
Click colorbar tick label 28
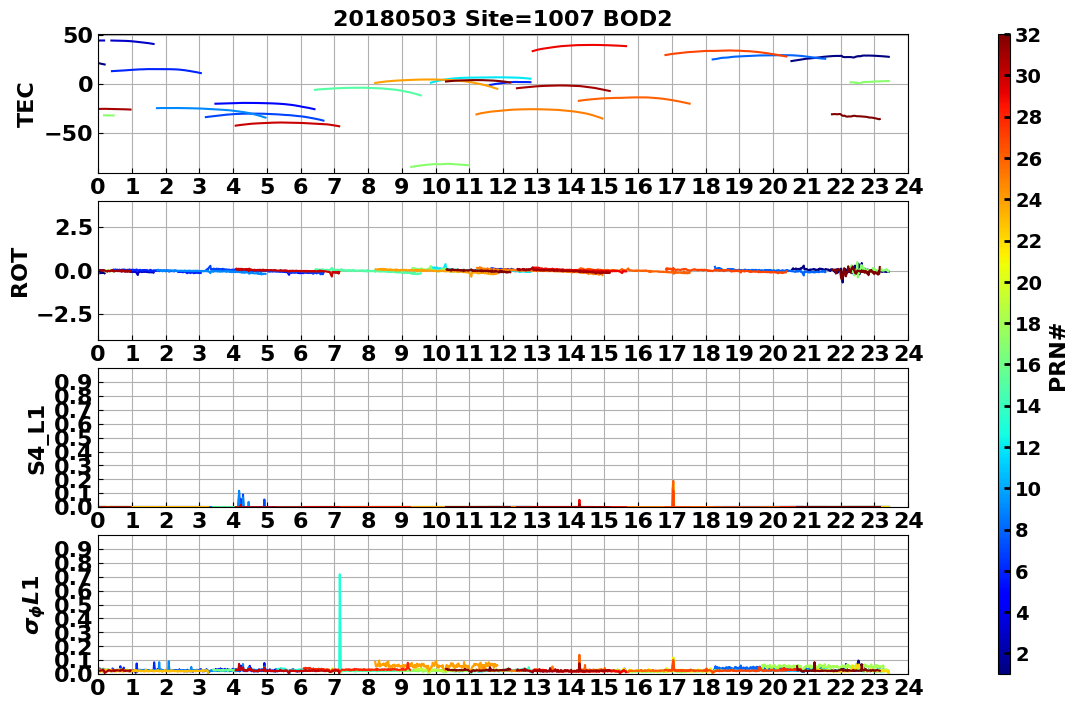1028,117
